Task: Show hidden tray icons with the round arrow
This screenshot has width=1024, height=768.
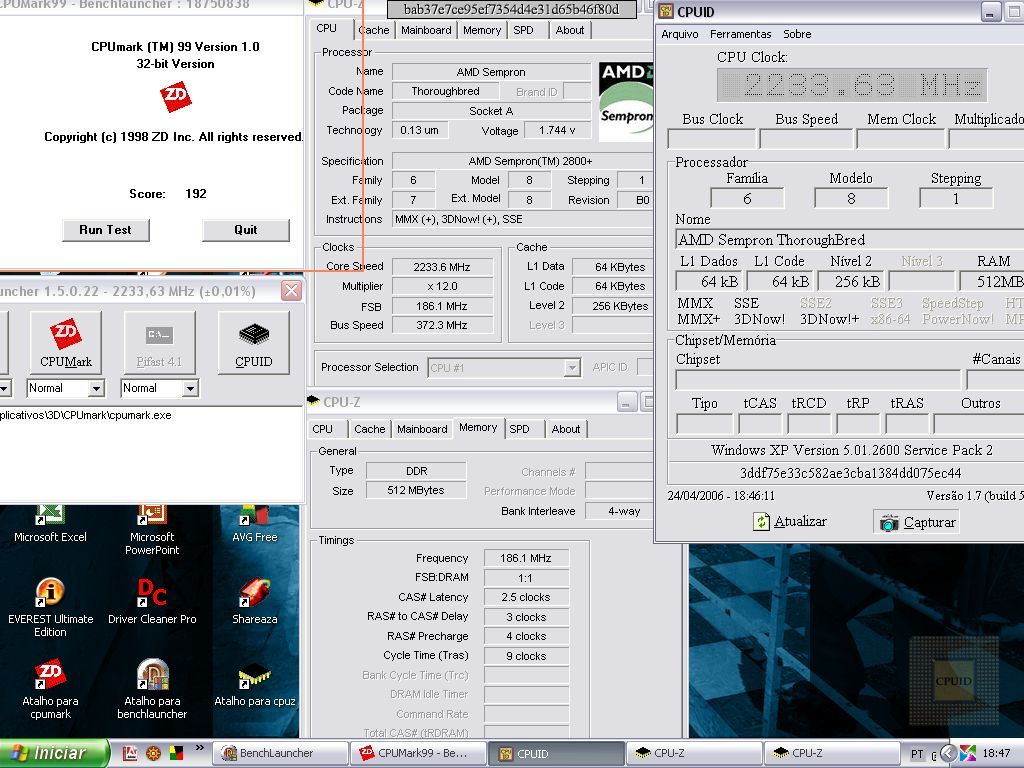Action: 948,754
